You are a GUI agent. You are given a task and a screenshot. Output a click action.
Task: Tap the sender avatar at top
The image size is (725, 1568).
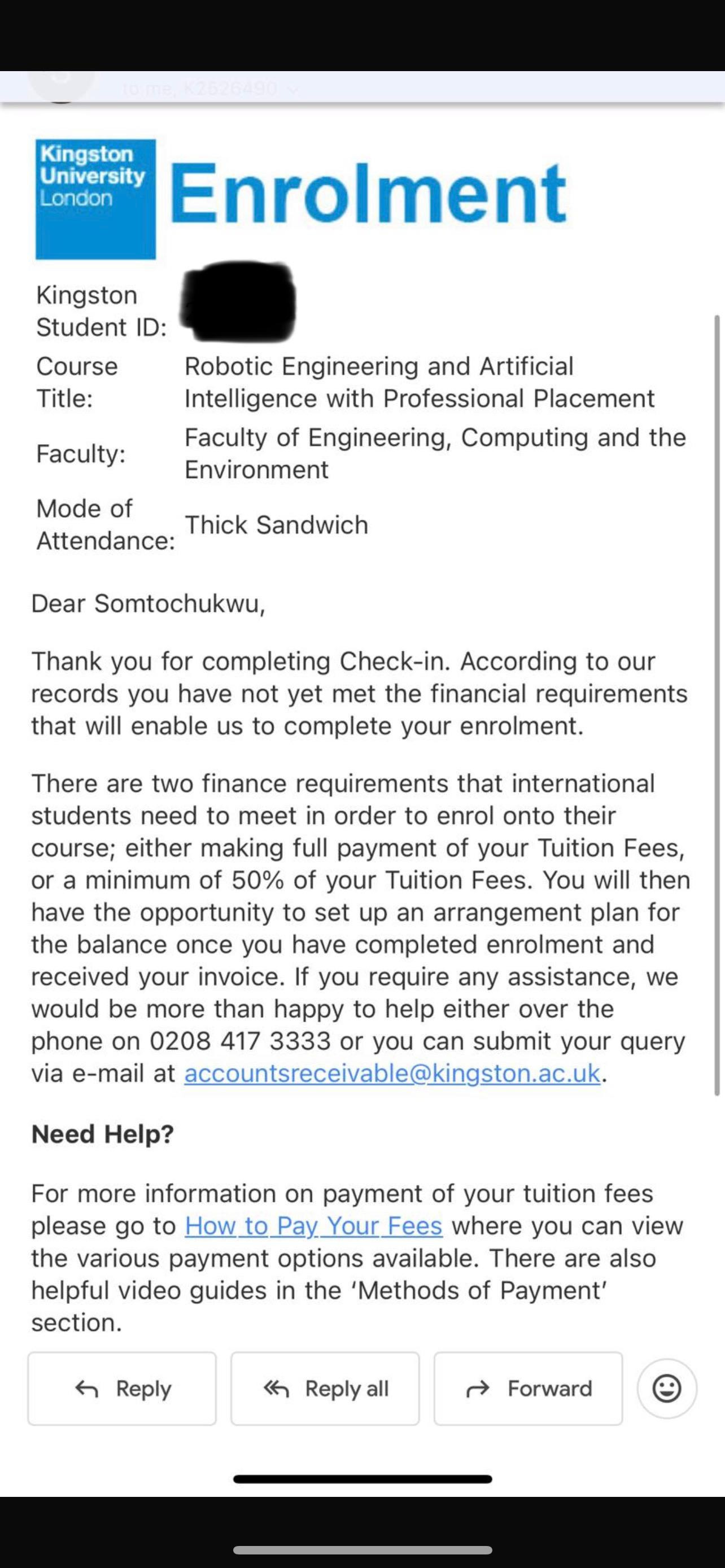(61, 85)
